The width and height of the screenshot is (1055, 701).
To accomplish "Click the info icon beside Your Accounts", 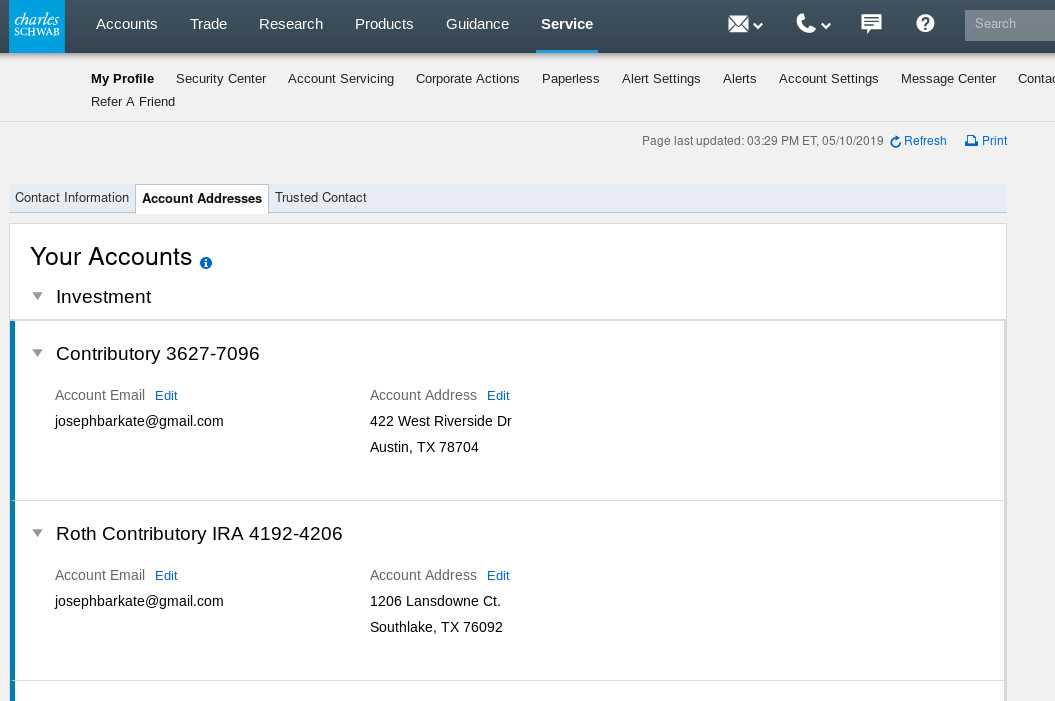I will [x=206, y=263].
